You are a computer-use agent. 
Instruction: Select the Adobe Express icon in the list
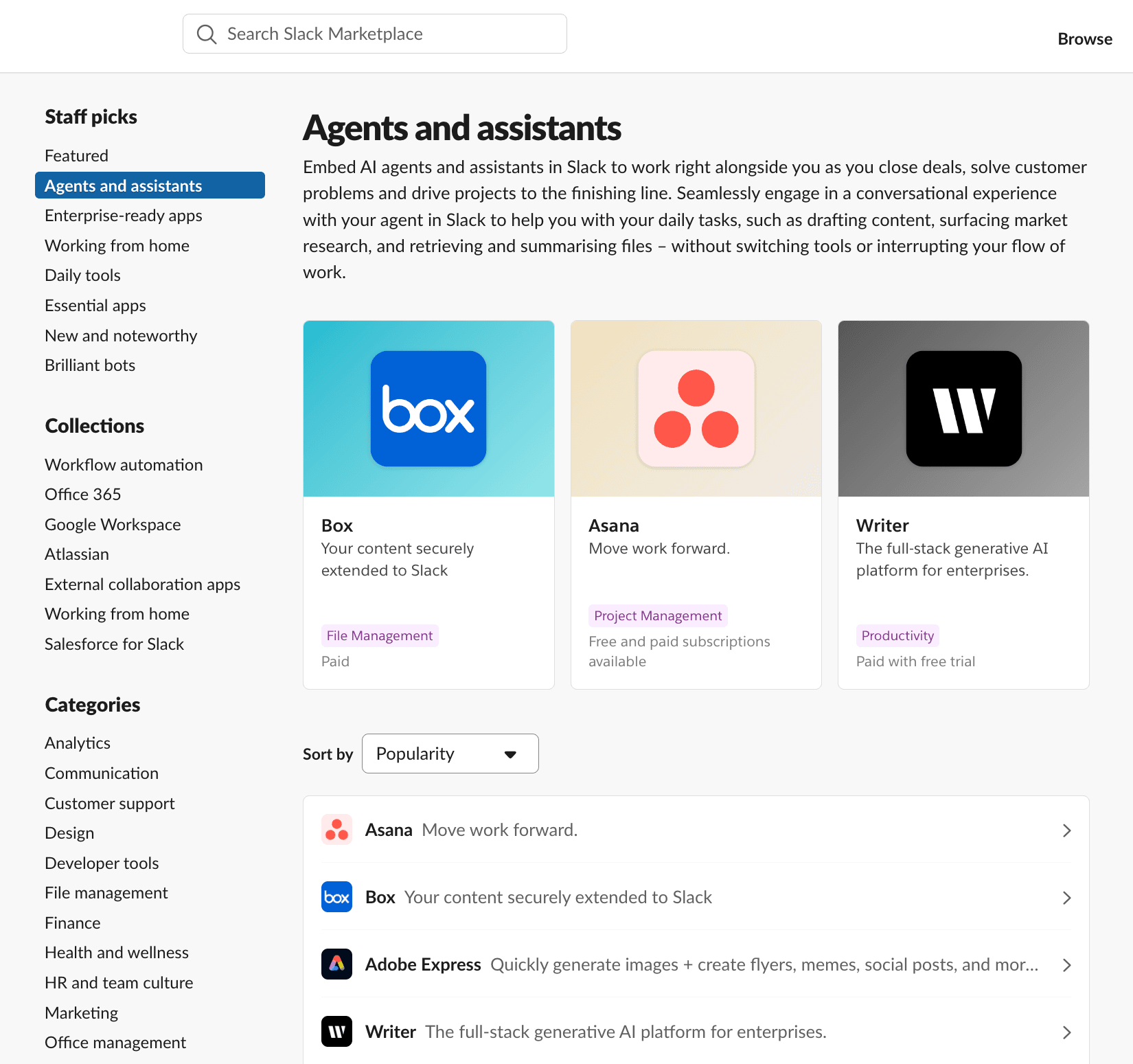[x=336, y=964]
